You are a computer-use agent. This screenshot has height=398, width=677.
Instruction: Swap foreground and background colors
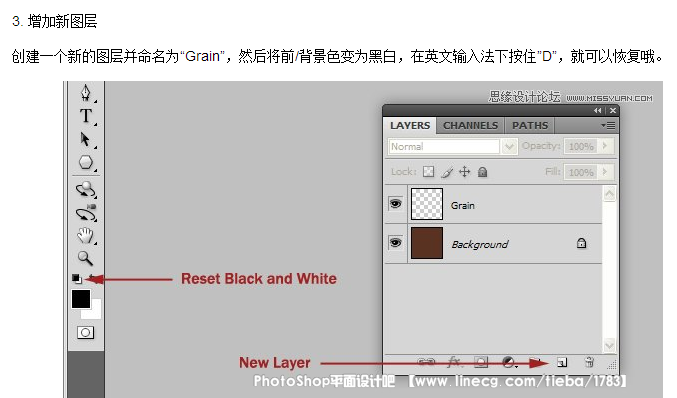pyautogui.click(x=93, y=278)
